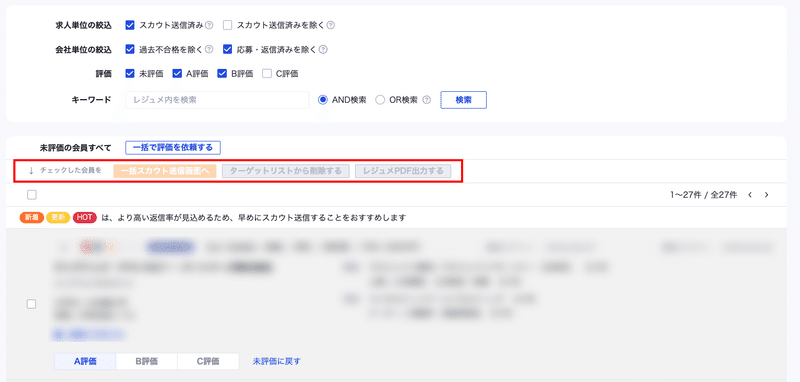Click the red HOT badge
Image resolution: width=800 pixels, height=382 pixels.
85,218
